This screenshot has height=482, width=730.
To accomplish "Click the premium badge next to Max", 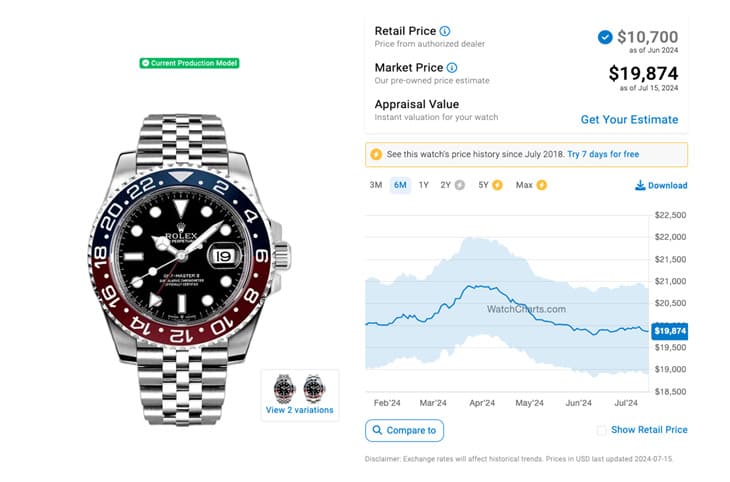I will [542, 185].
